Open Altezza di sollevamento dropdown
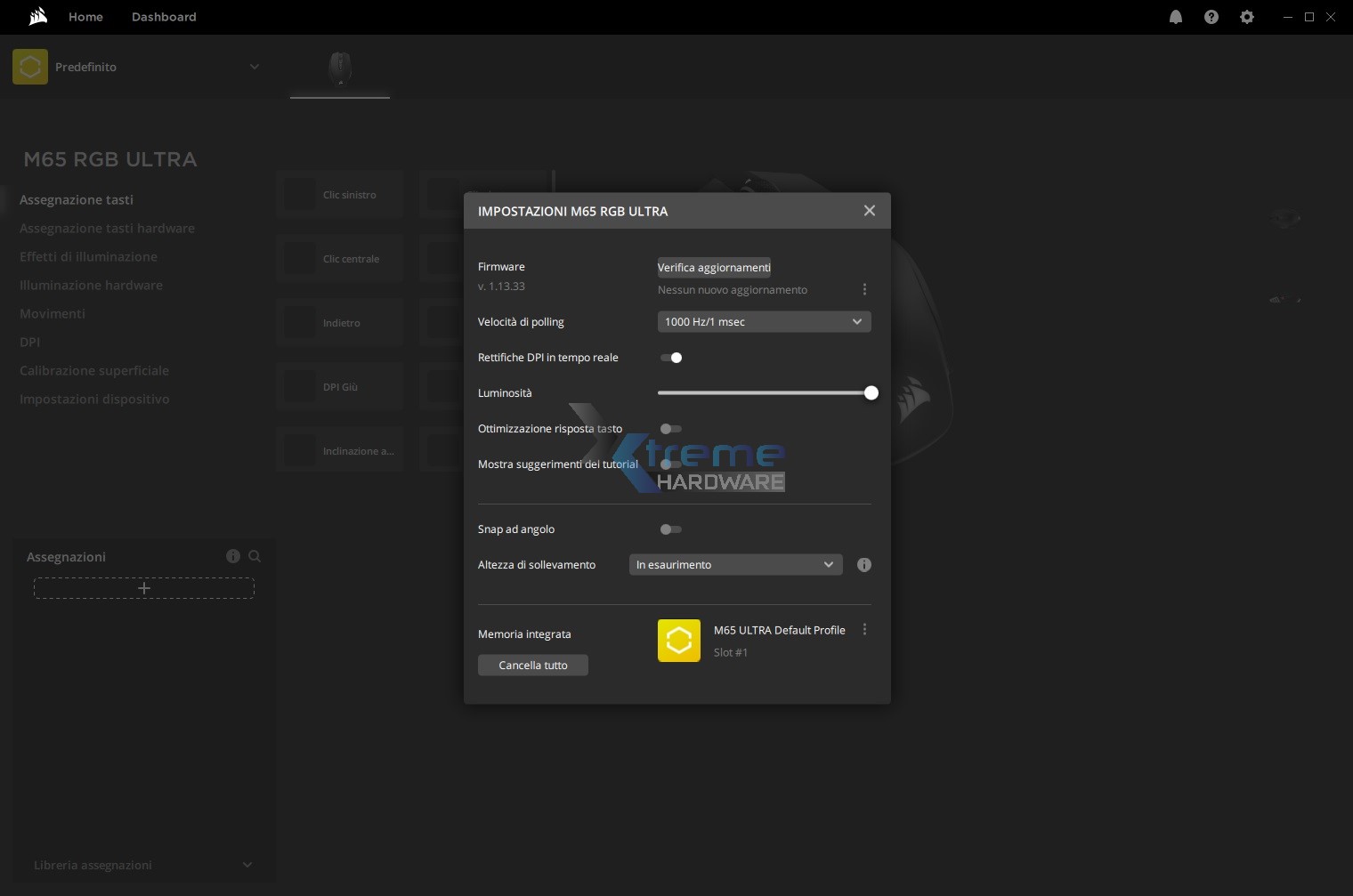The width and height of the screenshot is (1353, 896). [735, 565]
